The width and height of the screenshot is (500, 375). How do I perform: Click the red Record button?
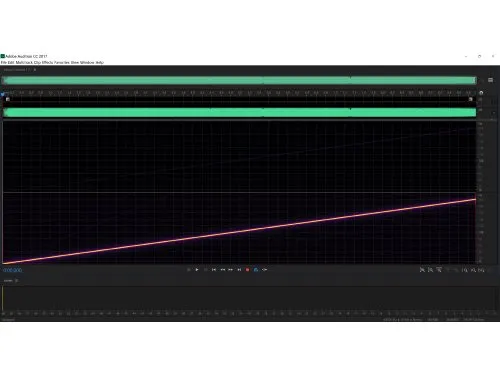[x=247, y=270]
